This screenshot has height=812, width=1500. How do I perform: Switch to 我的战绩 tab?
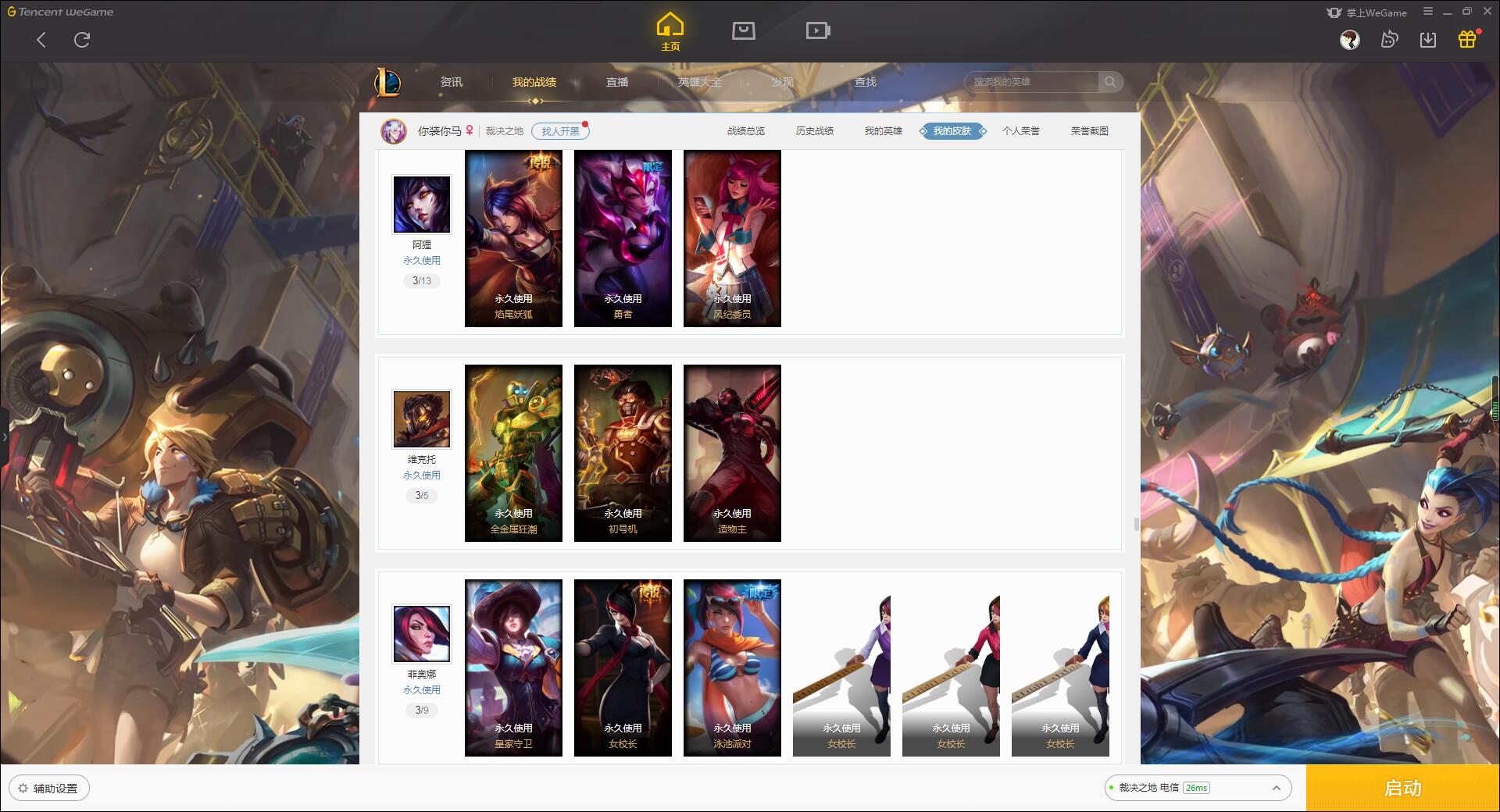534,82
